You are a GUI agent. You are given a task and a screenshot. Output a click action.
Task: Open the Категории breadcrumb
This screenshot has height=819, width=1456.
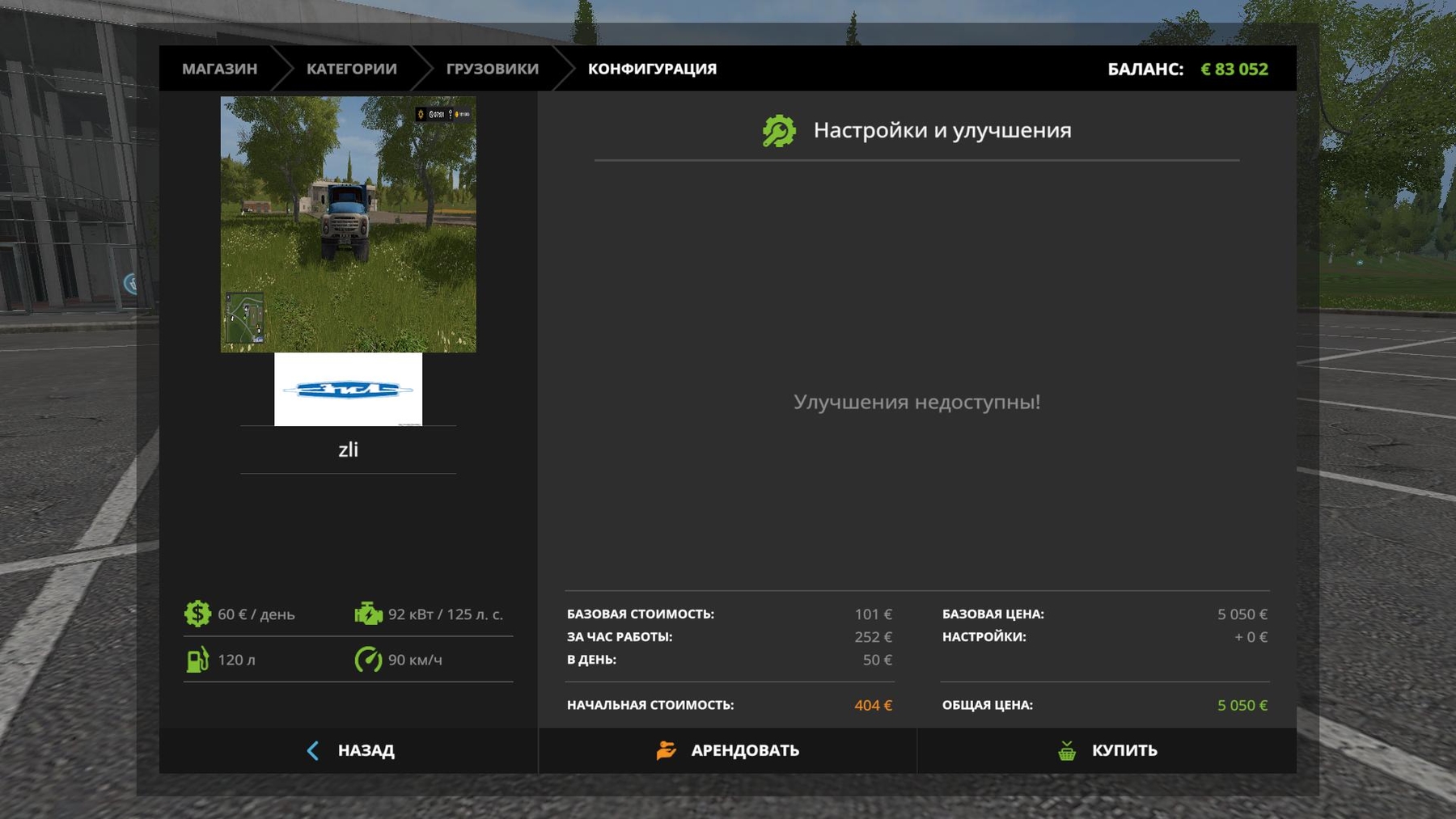click(x=351, y=69)
